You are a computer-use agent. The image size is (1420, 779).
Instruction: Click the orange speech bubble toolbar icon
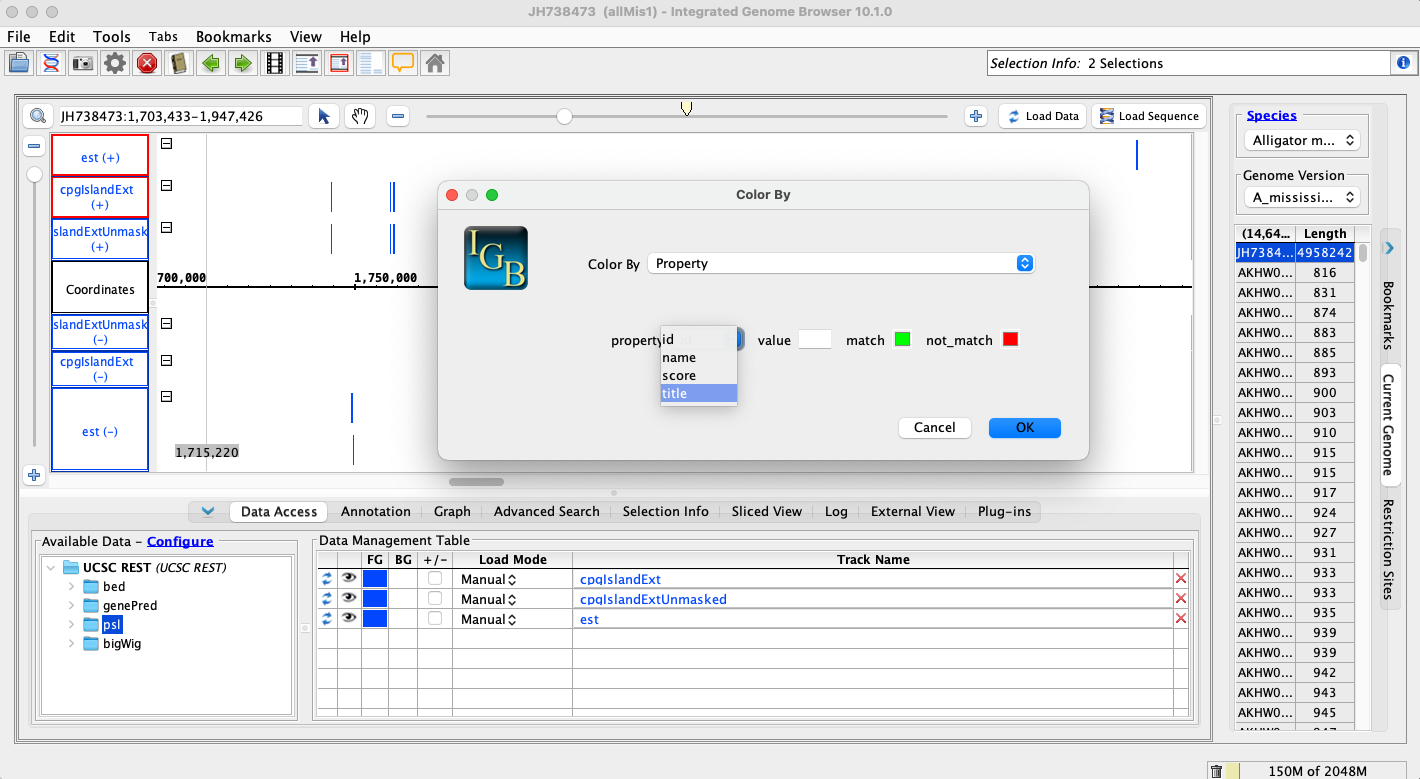(x=403, y=64)
